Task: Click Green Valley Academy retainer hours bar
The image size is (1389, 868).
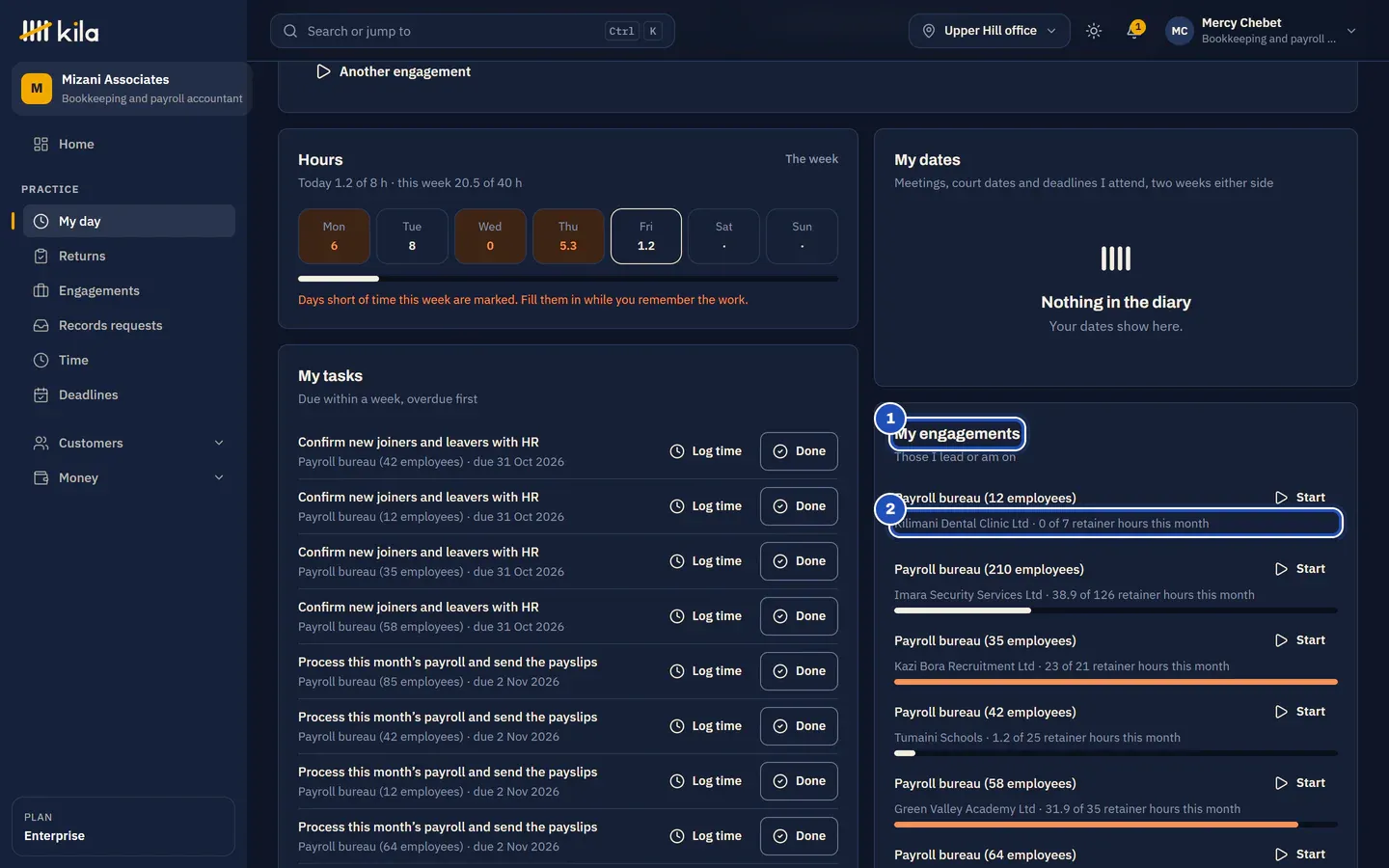Action: coord(1115,825)
